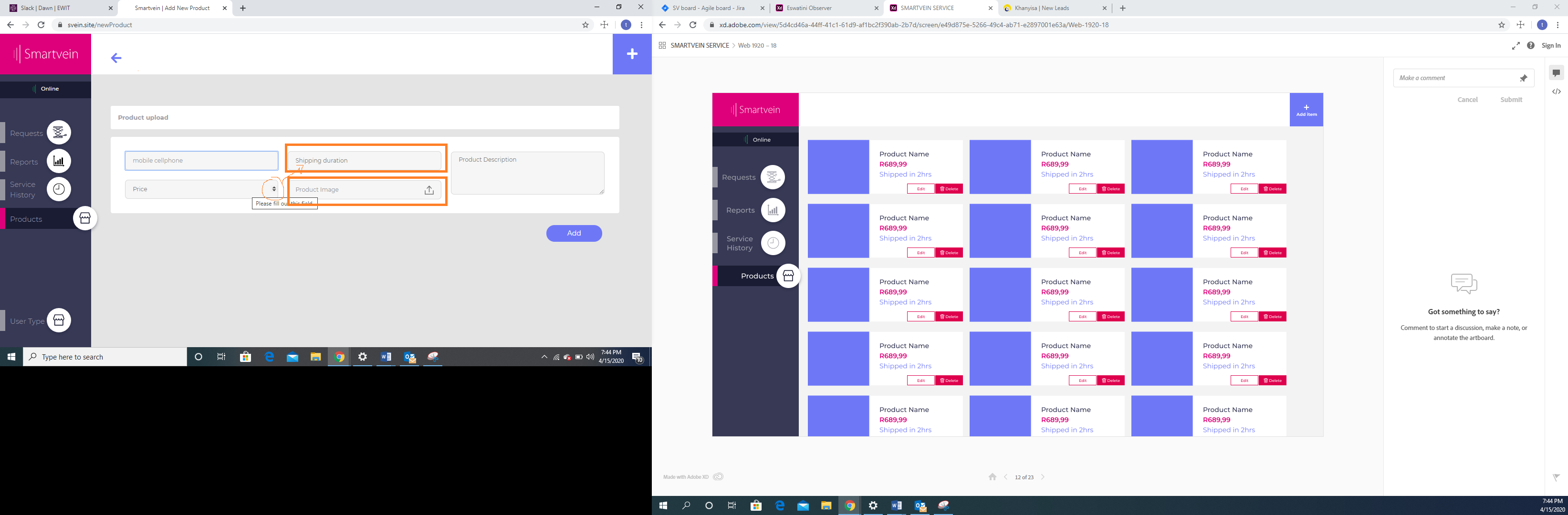Viewport: 1568px width, 515px height.
Task: Open Microsoft Store from left taskbar
Action: pyautogui.click(x=245, y=357)
